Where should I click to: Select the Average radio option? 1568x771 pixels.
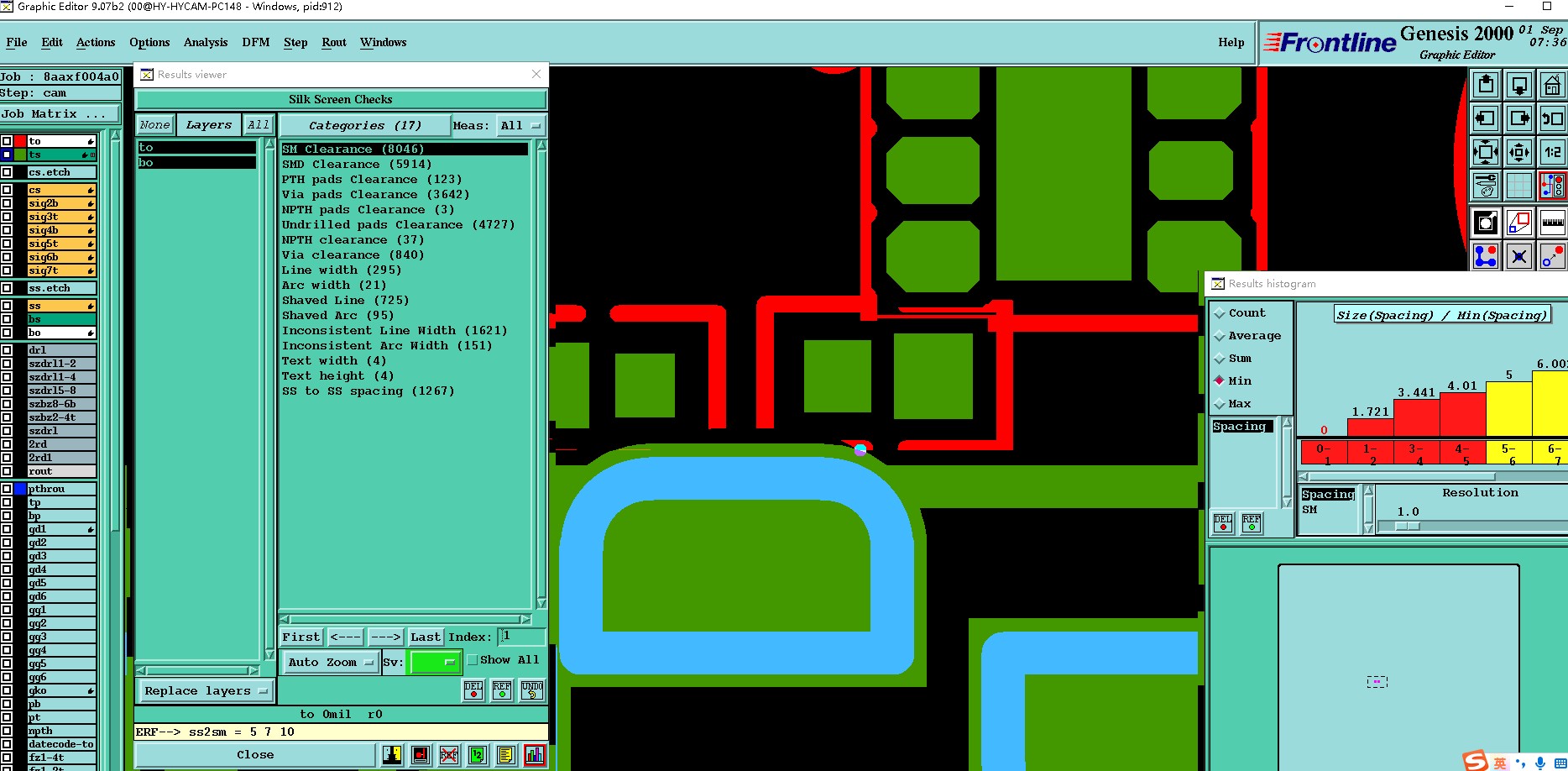[x=1220, y=336]
